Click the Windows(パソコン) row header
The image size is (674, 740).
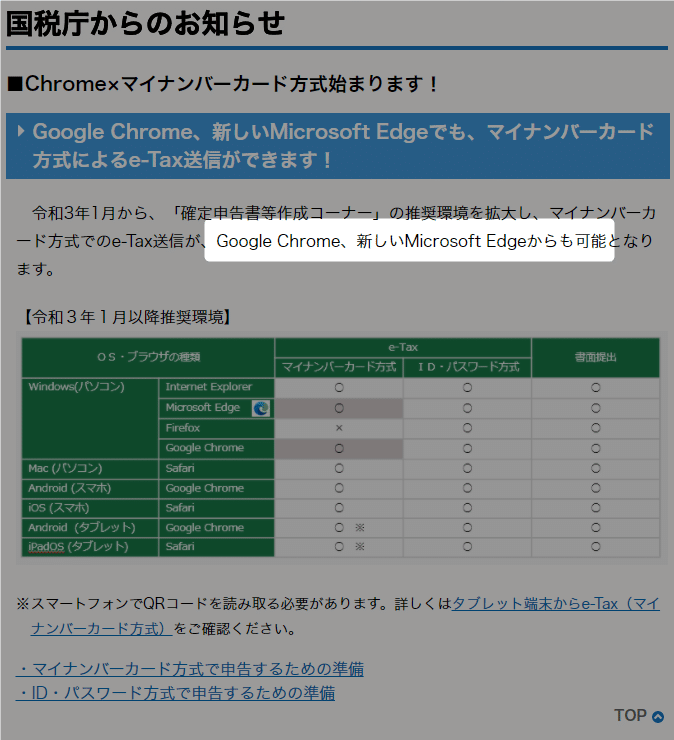[90, 418]
